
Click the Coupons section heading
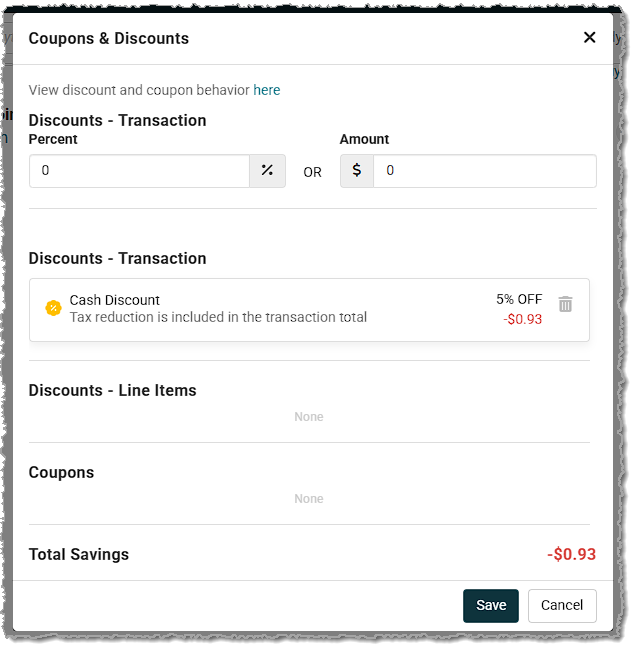61,472
